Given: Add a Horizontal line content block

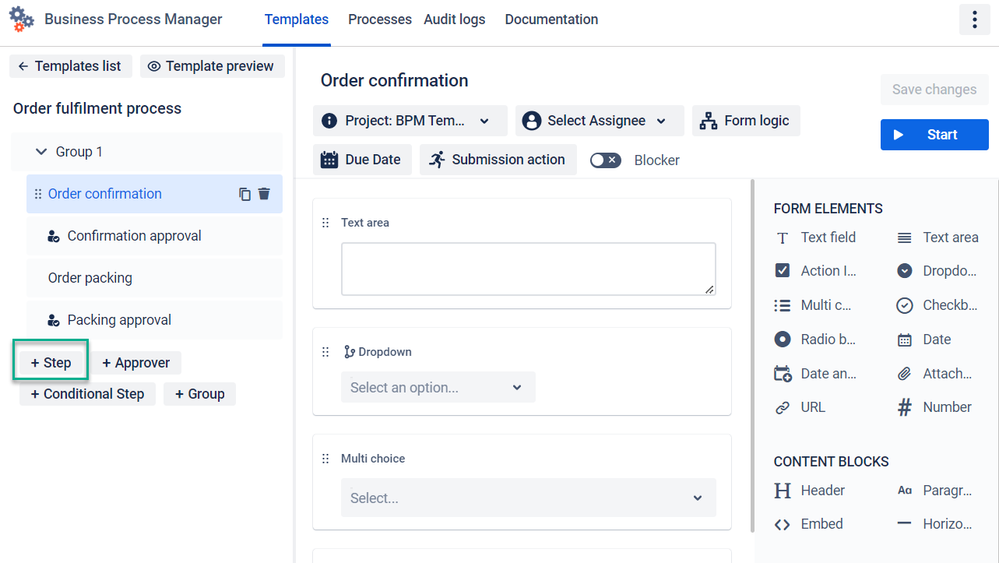Looking at the screenshot, I should 935,524.
